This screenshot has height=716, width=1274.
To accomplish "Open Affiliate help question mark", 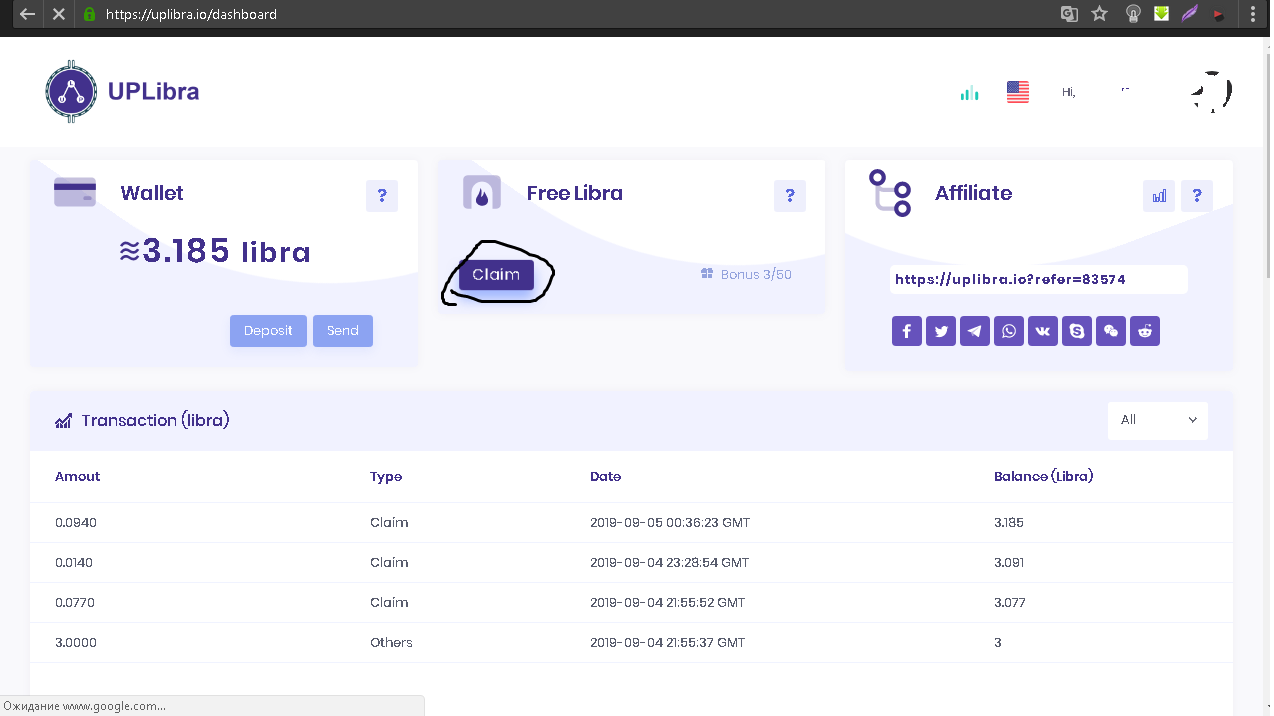I will pos(1197,196).
